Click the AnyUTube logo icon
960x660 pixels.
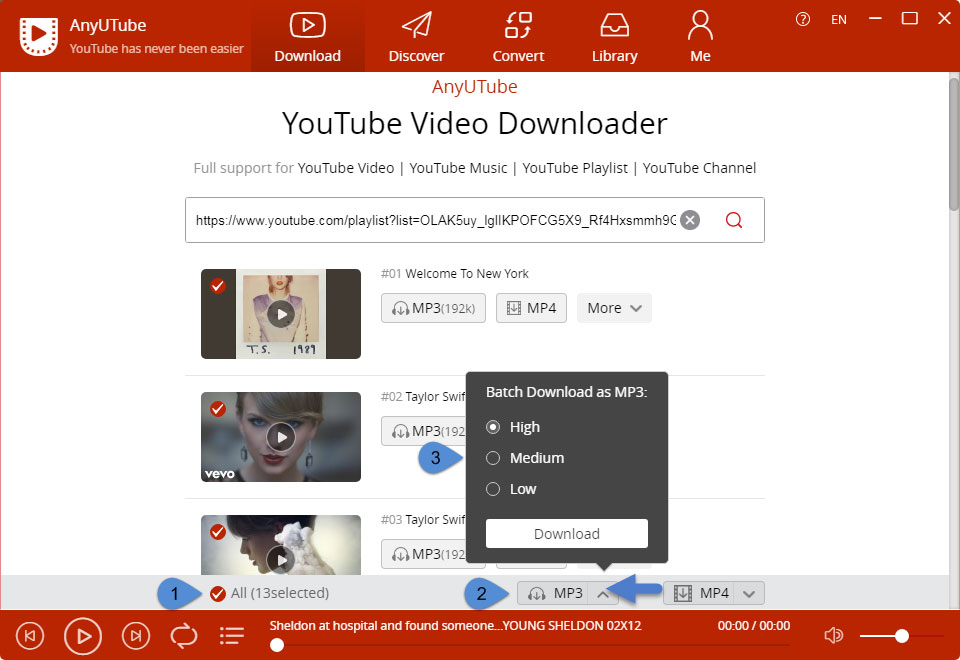[x=39, y=36]
